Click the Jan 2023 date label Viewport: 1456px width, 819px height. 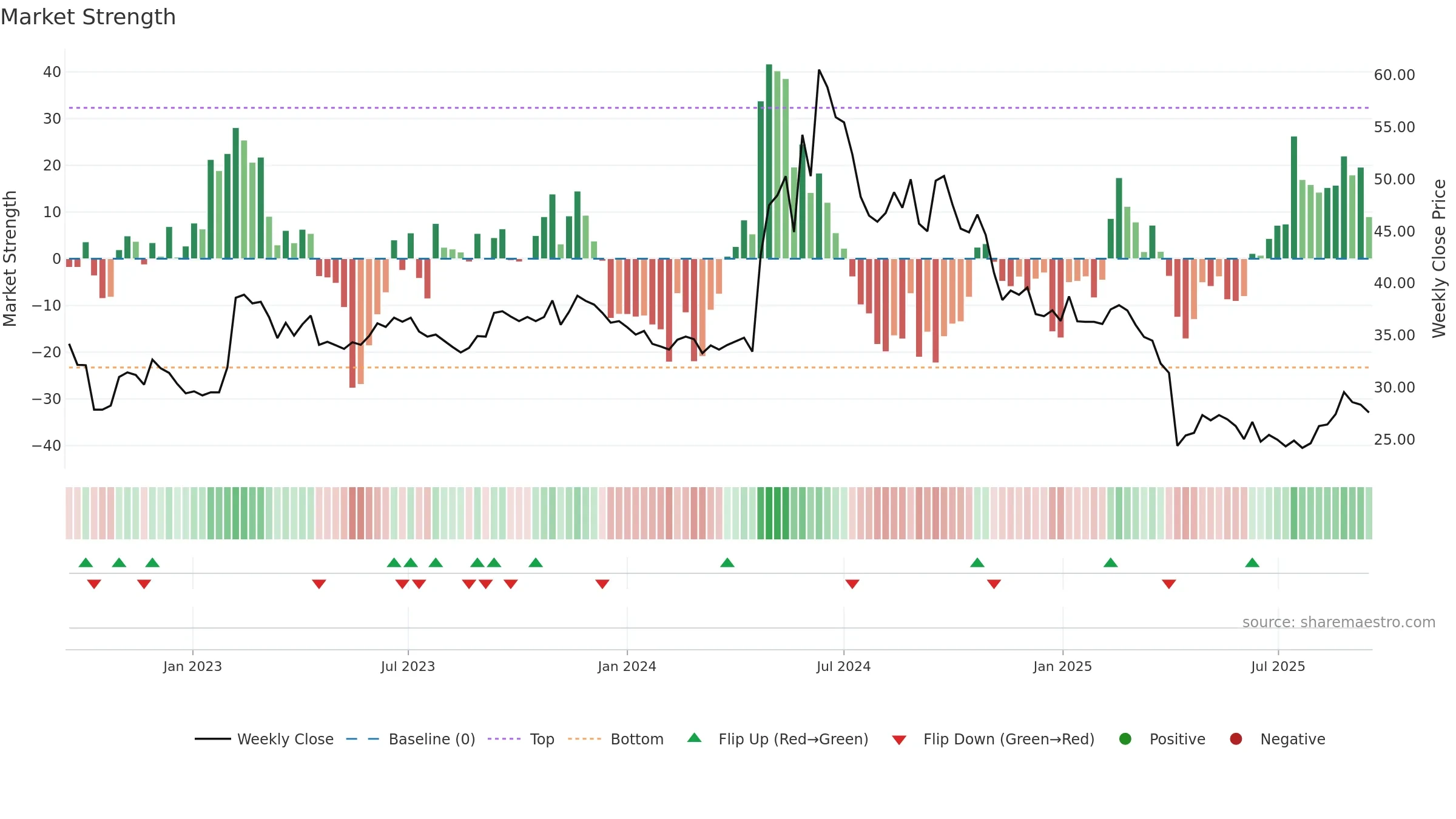click(192, 666)
